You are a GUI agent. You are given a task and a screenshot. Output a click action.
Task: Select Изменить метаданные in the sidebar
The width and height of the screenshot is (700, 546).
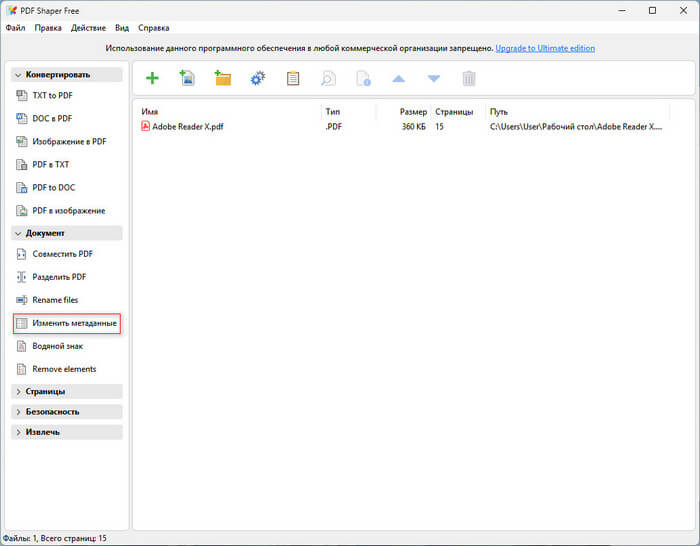[74, 324]
